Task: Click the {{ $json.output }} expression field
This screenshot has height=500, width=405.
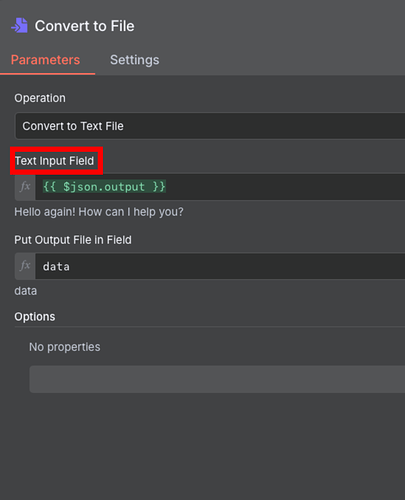Action: pos(220,187)
